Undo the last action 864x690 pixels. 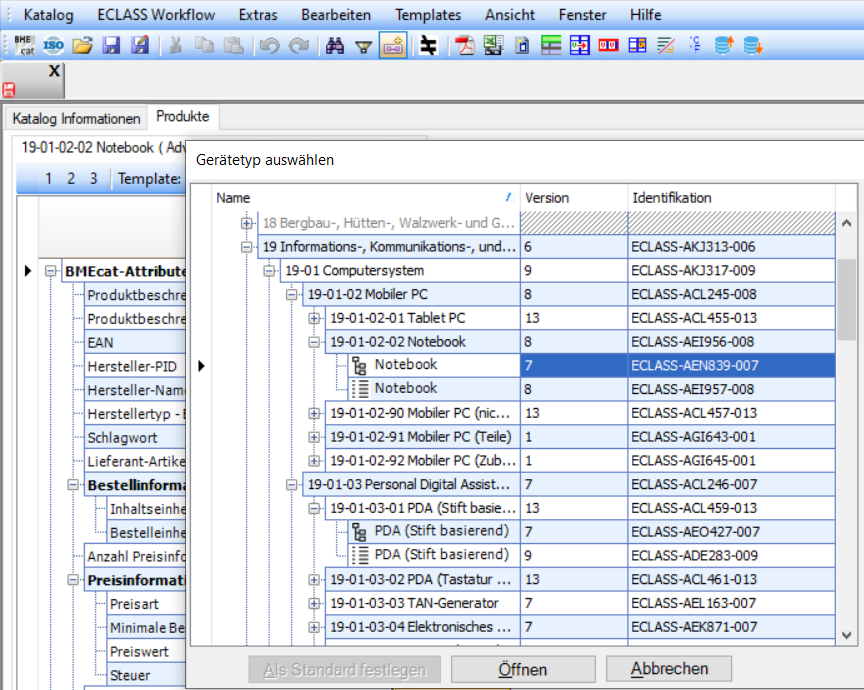point(268,45)
